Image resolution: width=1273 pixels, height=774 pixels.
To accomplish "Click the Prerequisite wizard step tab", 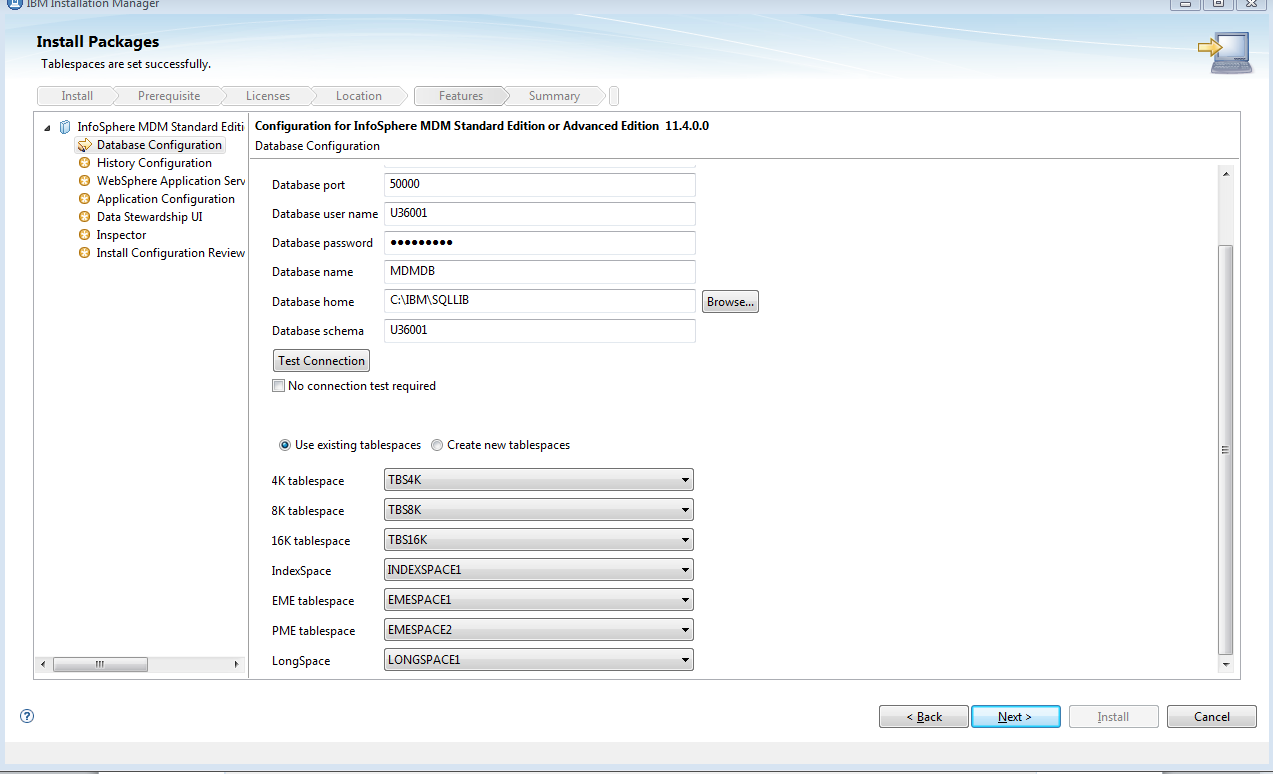I will coord(169,96).
